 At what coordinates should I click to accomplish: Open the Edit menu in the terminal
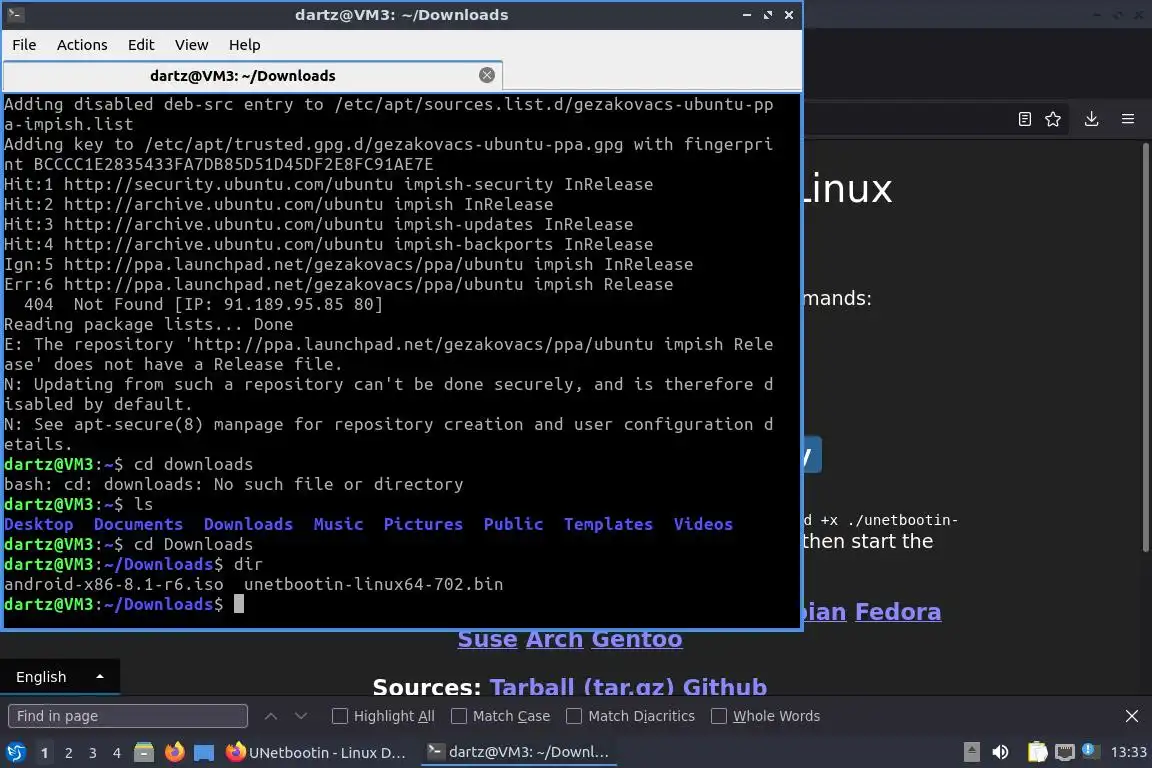click(140, 45)
